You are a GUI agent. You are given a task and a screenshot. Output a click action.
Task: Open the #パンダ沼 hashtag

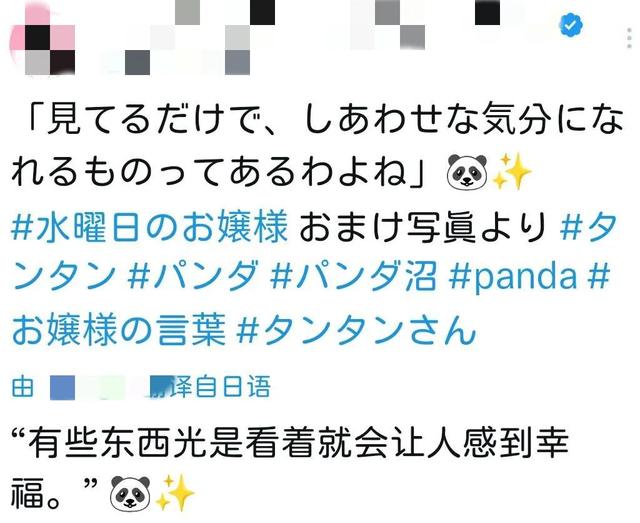[353, 276]
